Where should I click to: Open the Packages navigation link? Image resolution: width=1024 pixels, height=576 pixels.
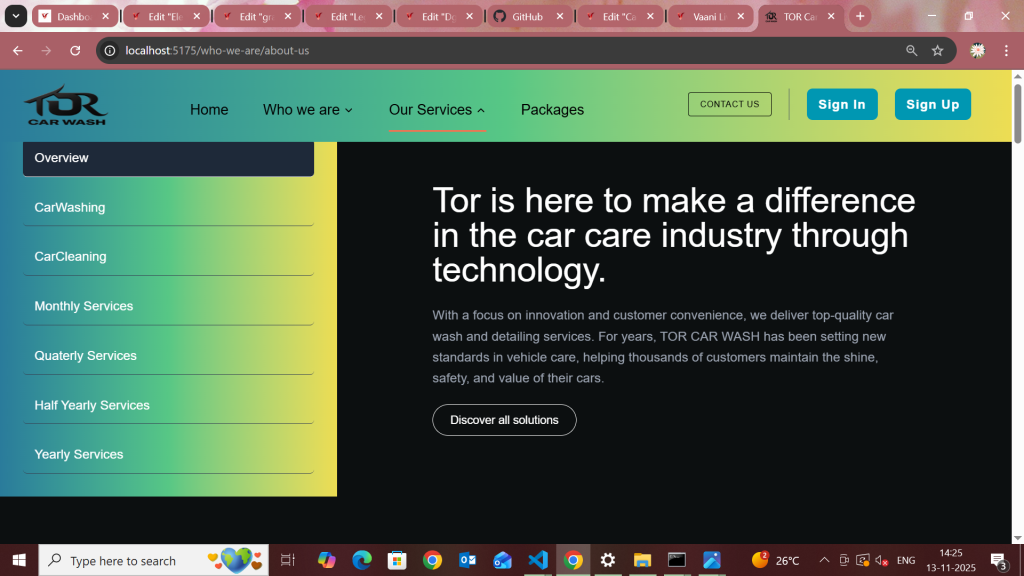(552, 110)
